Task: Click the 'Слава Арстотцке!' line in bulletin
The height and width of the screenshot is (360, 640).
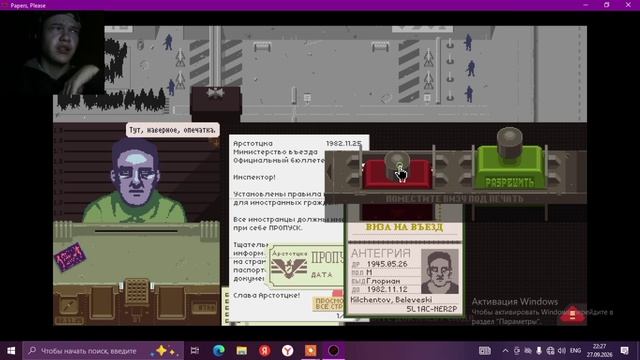Action: [267, 295]
